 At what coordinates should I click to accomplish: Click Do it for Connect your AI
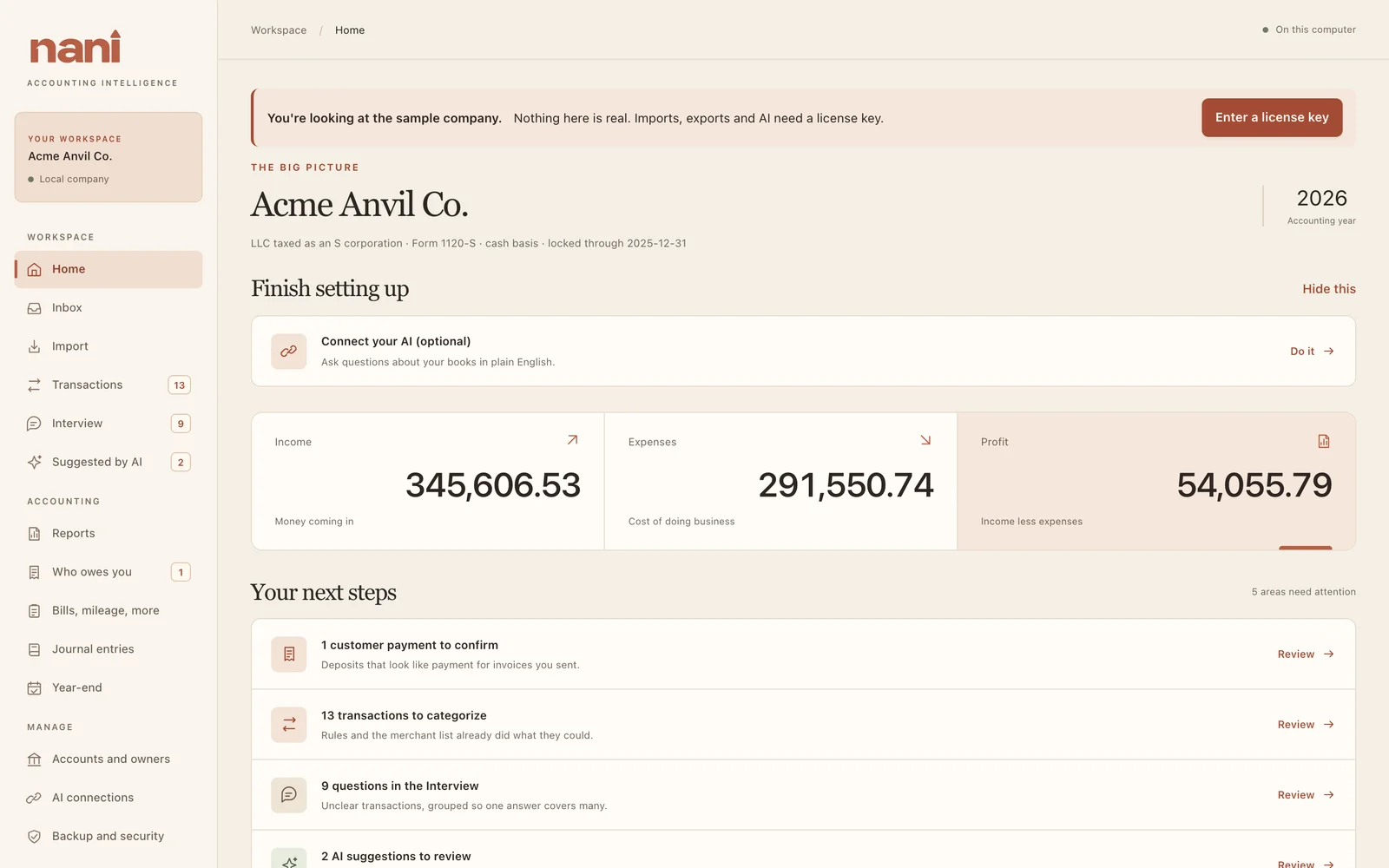click(1312, 352)
